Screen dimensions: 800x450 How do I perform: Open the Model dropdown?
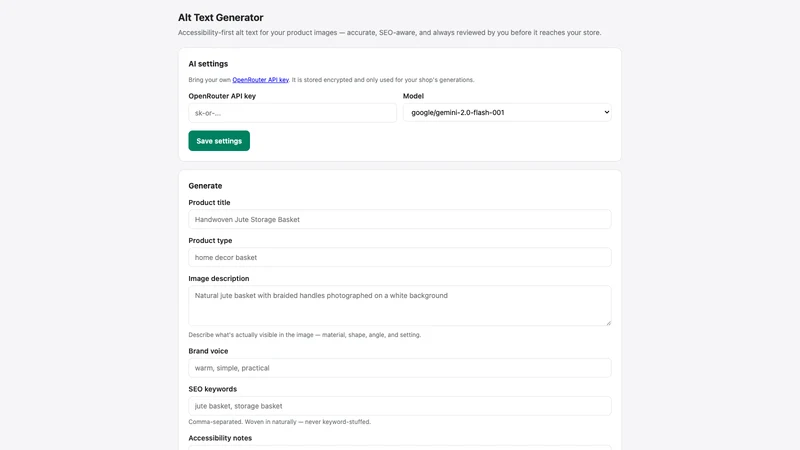[x=507, y=112]
